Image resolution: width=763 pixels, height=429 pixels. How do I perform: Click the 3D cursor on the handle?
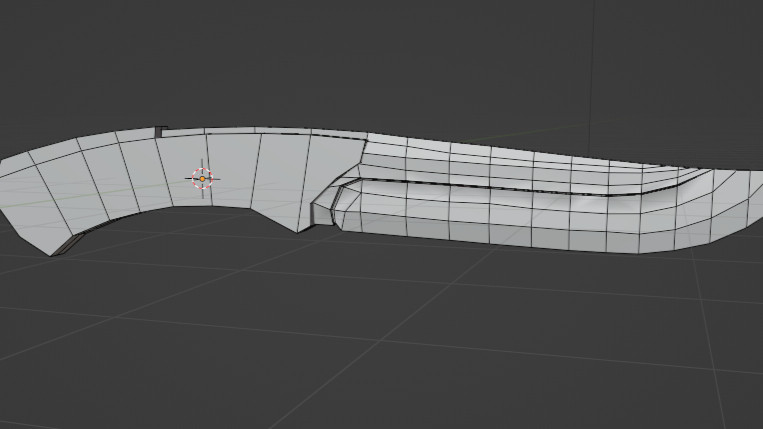[x=202, y=179]
